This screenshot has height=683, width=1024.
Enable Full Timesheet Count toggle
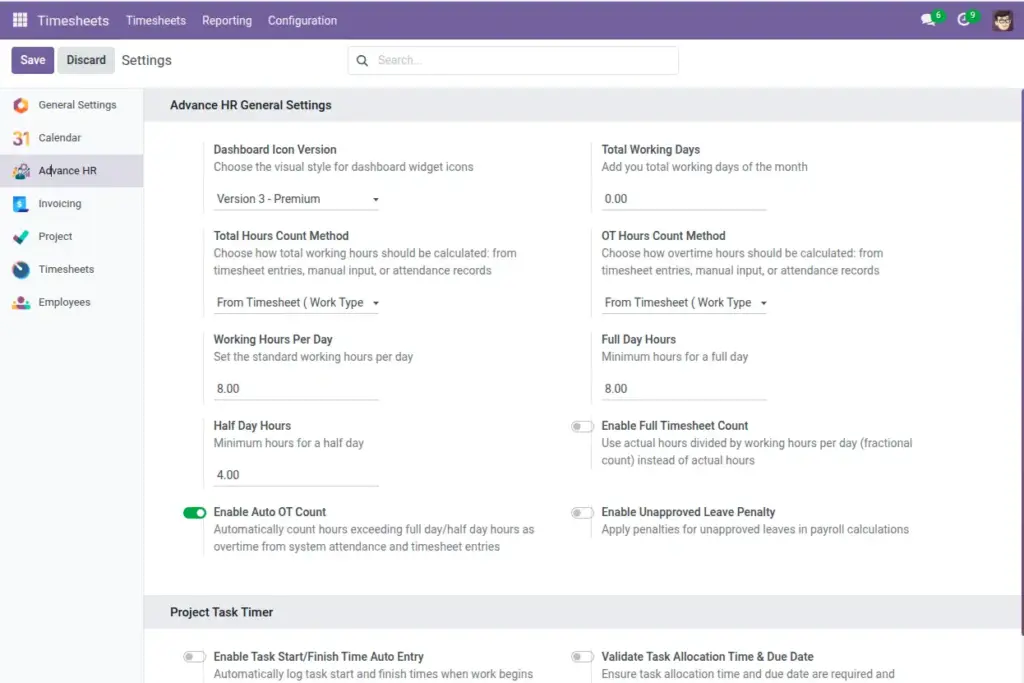pos(582,426)
